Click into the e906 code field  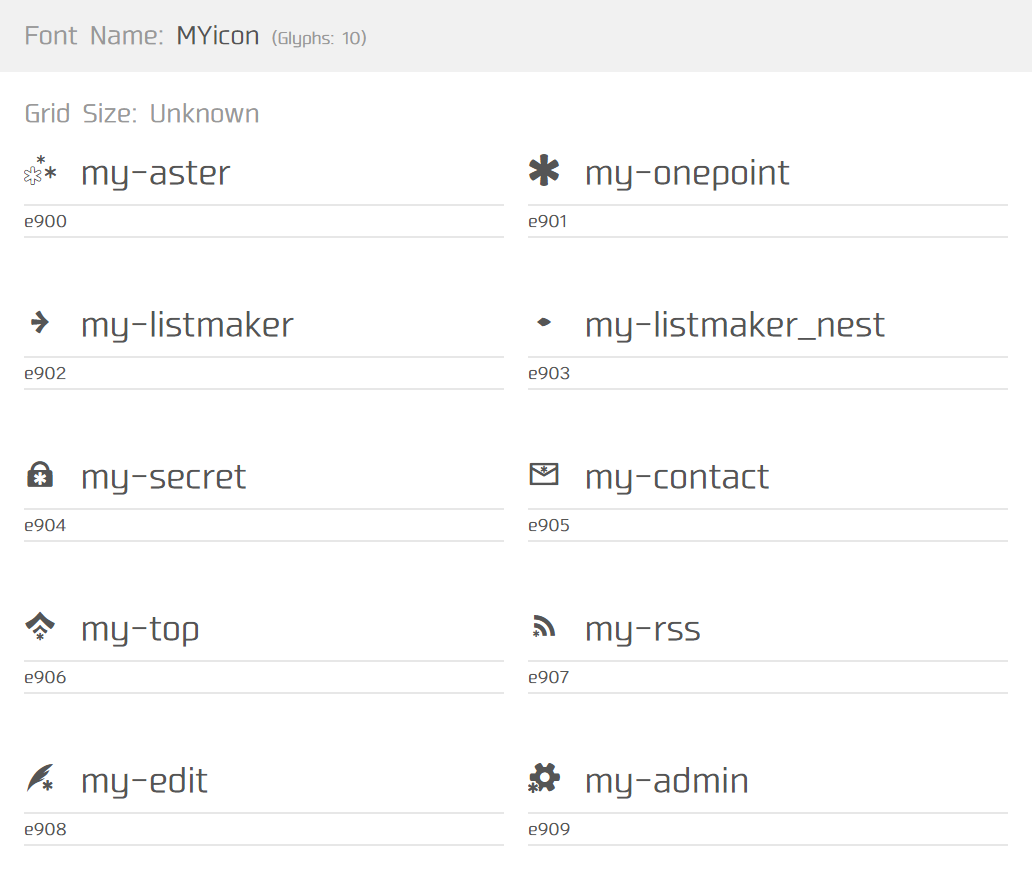(x=264, y=678)
